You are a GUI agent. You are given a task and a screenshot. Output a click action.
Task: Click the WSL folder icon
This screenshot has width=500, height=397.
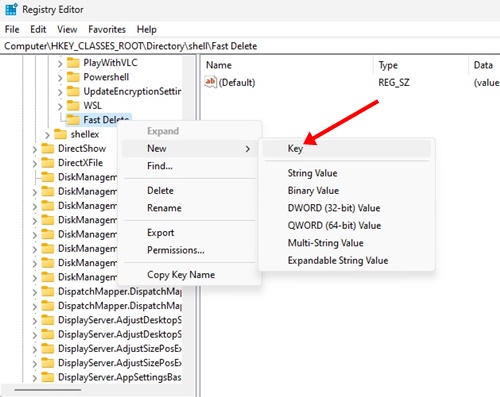tap(73, 106)
